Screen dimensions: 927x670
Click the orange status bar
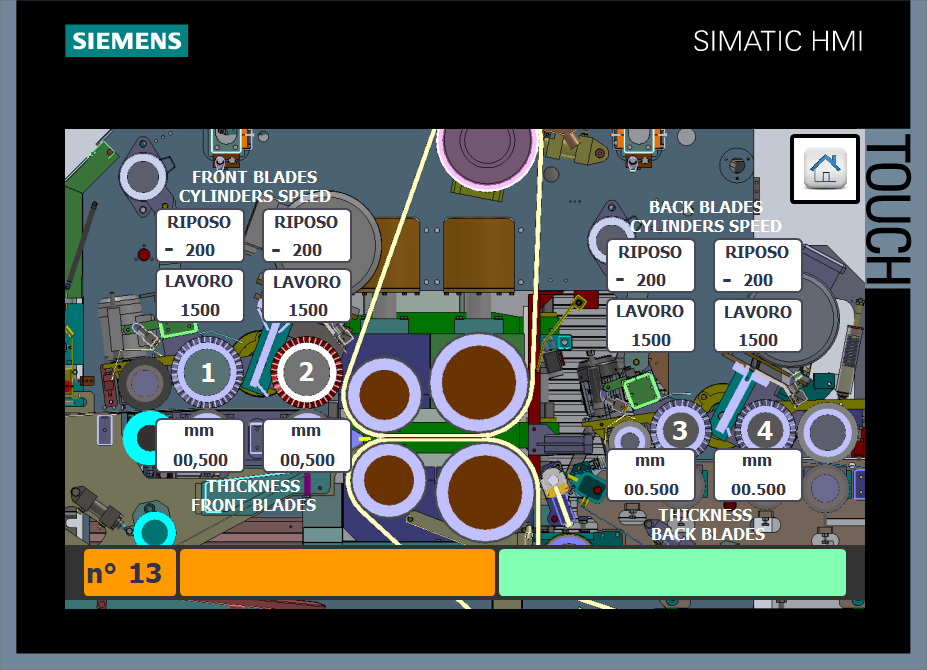[x=337, y=572]
